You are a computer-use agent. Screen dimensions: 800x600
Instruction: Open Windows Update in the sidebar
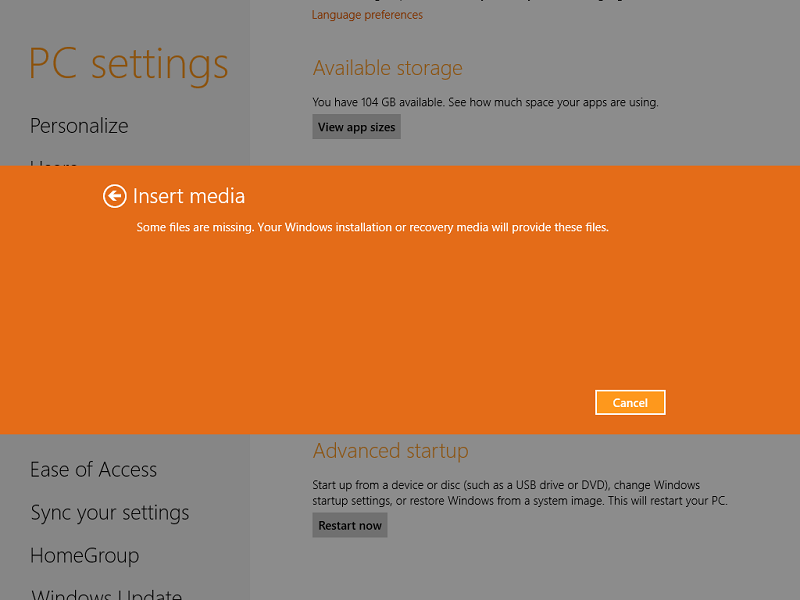pos(106,595)
